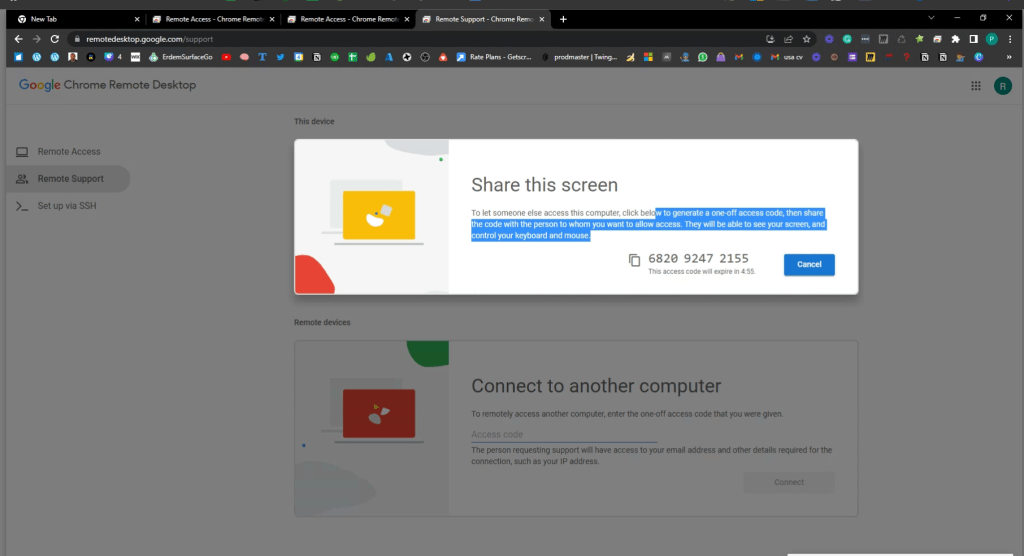Select Remote Access in the sidebar
This screenshot has width=1024, height=556.
tap(68, 152)
